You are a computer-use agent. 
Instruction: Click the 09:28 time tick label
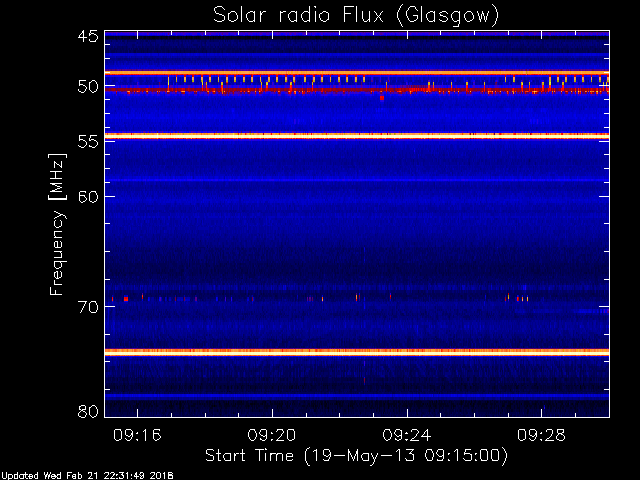(x=542, y=435)
